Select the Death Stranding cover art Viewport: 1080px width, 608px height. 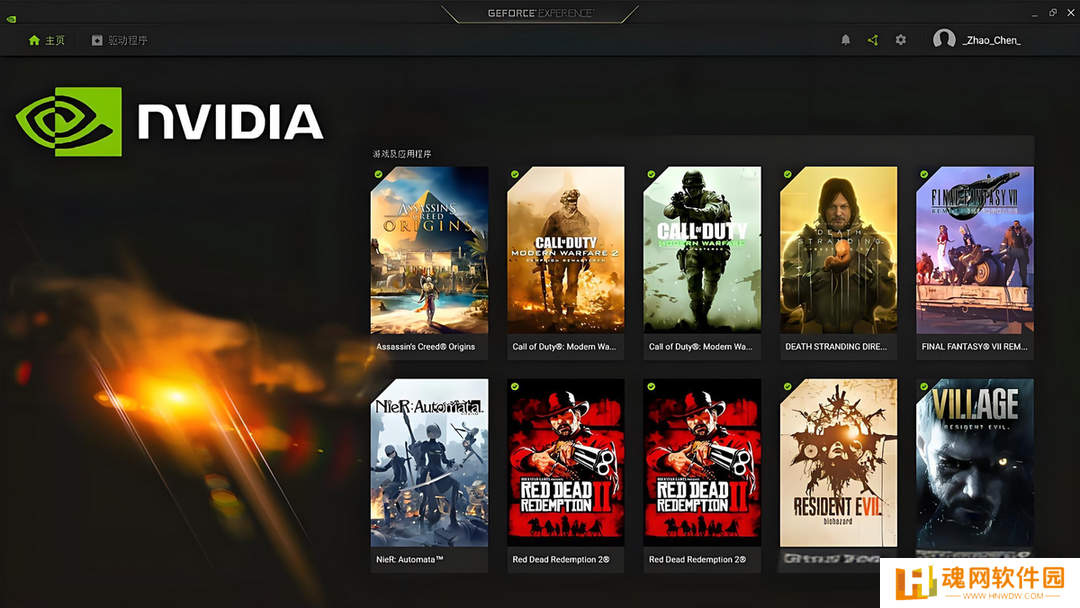tap(838, 250)
